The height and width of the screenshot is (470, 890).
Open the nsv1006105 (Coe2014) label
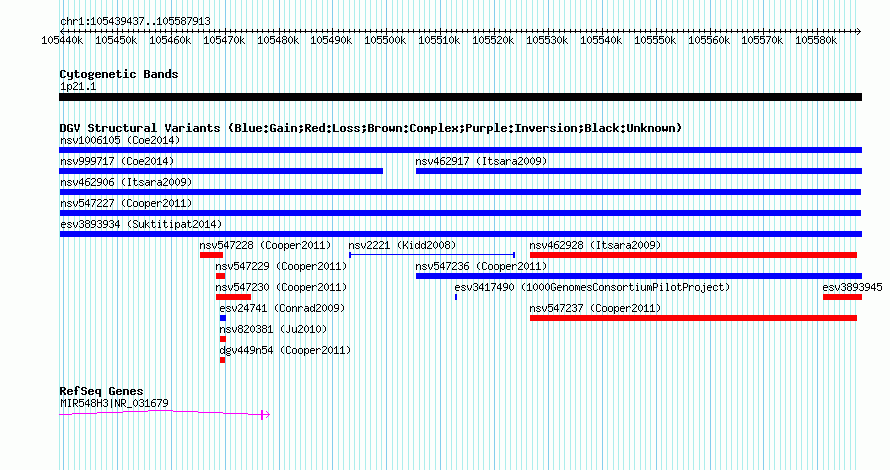tap(120, 140)
